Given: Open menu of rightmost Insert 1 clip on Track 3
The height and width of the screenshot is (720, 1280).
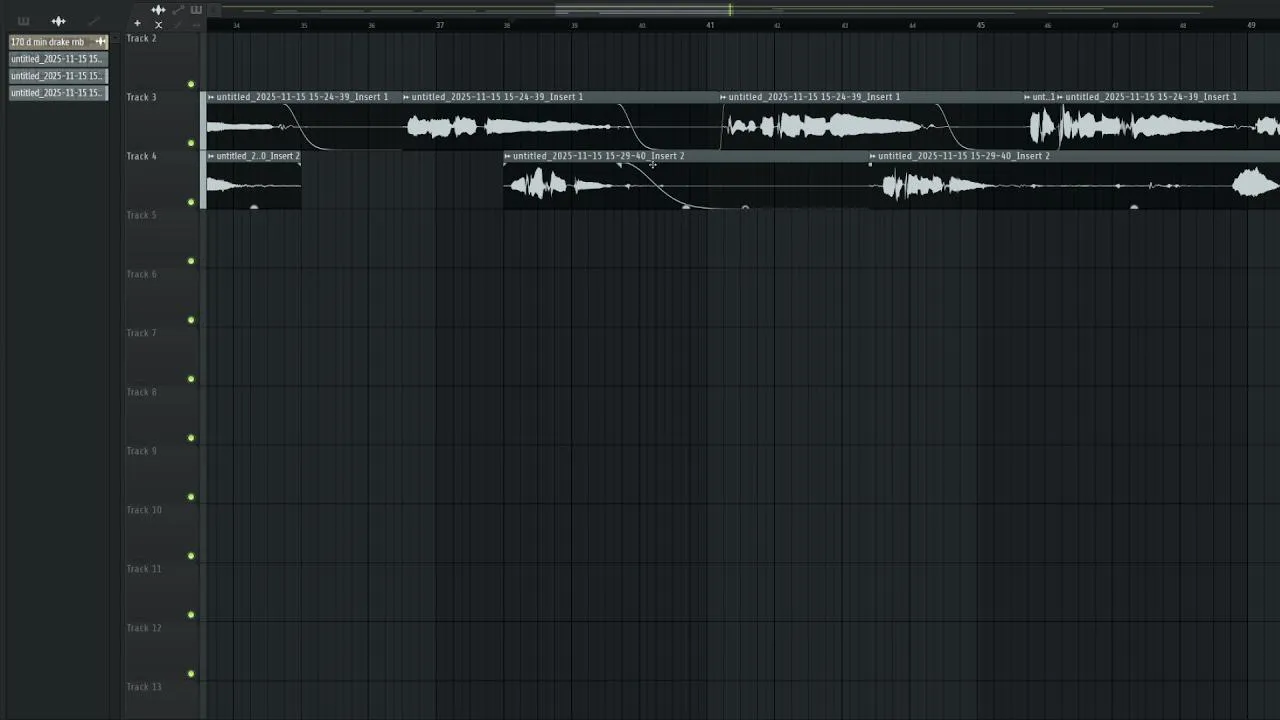Looking at the screenshot, I should coord(1061,97).
